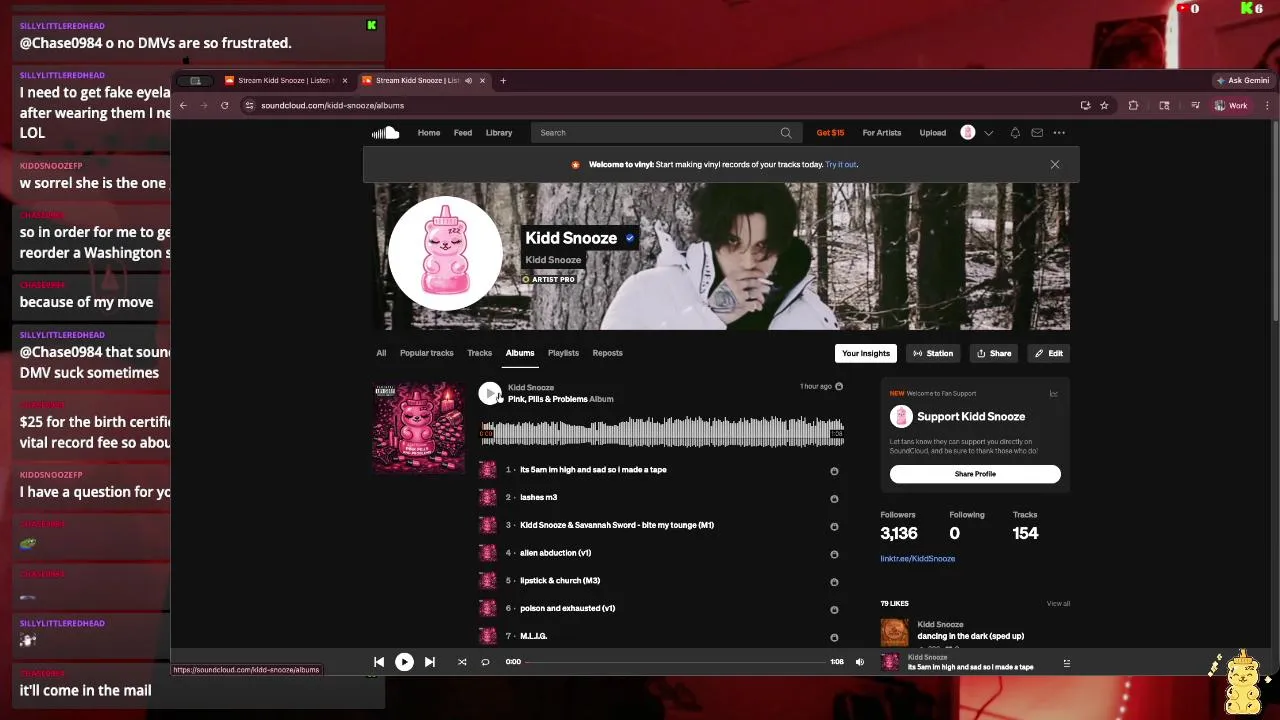Click the previous track button in player

tap(379, 661)
